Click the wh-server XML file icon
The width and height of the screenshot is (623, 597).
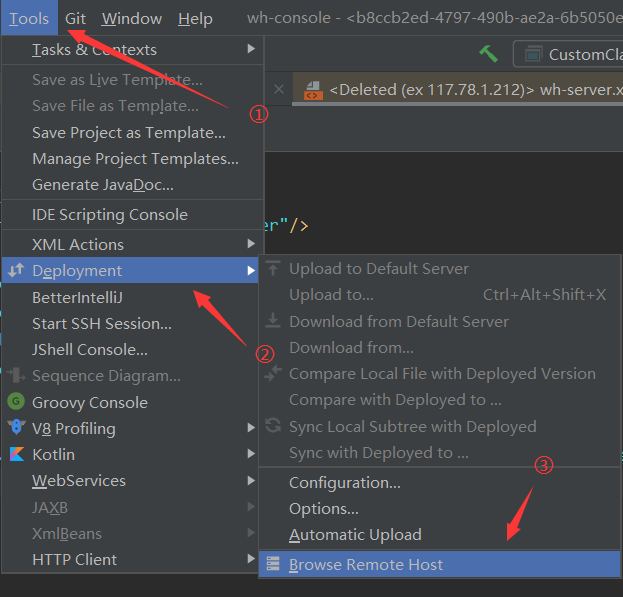(x=313, y=90)
